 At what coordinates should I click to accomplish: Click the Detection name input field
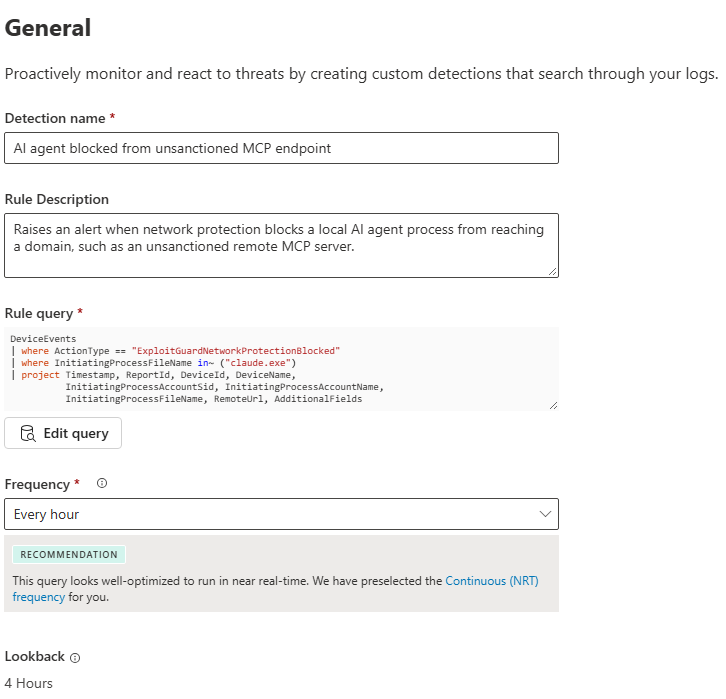281,148
